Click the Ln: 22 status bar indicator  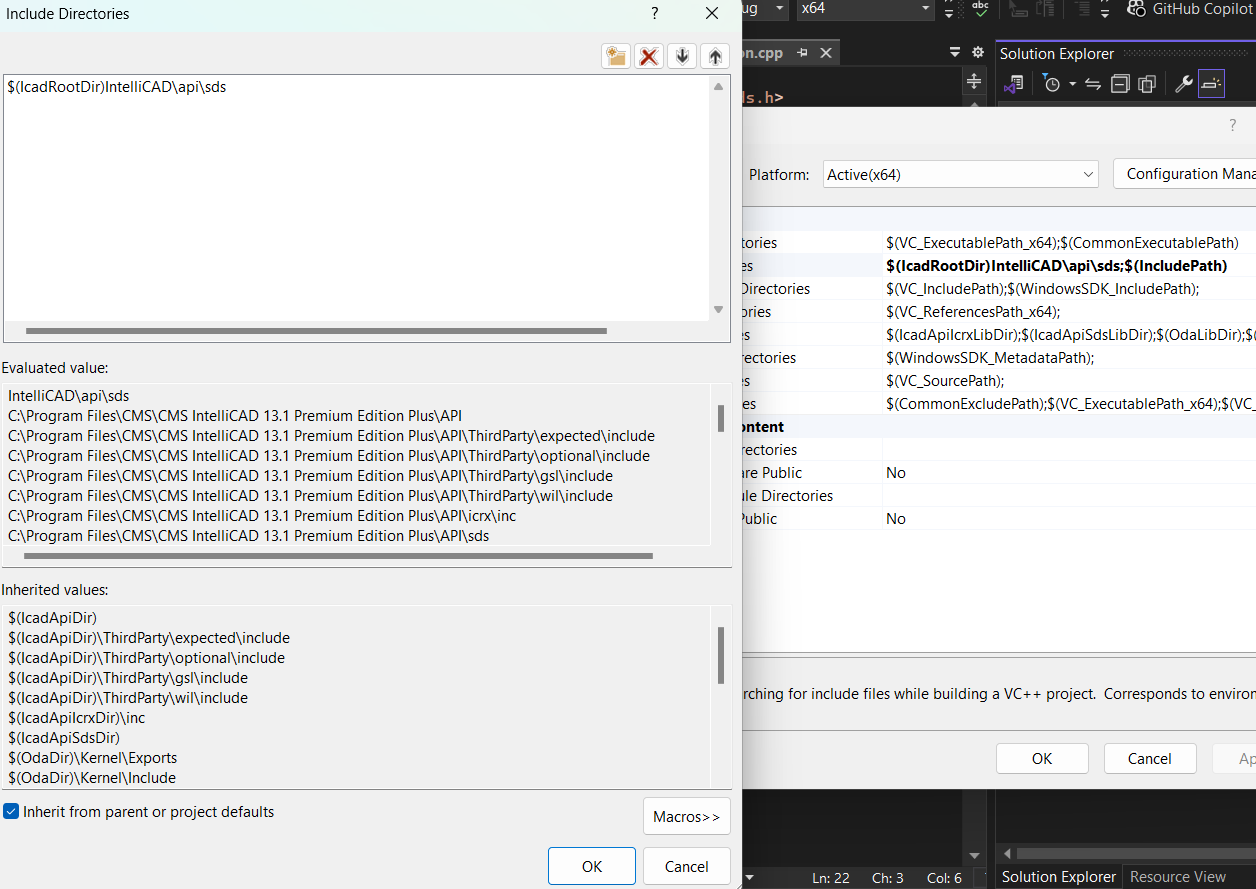(831, 878)
